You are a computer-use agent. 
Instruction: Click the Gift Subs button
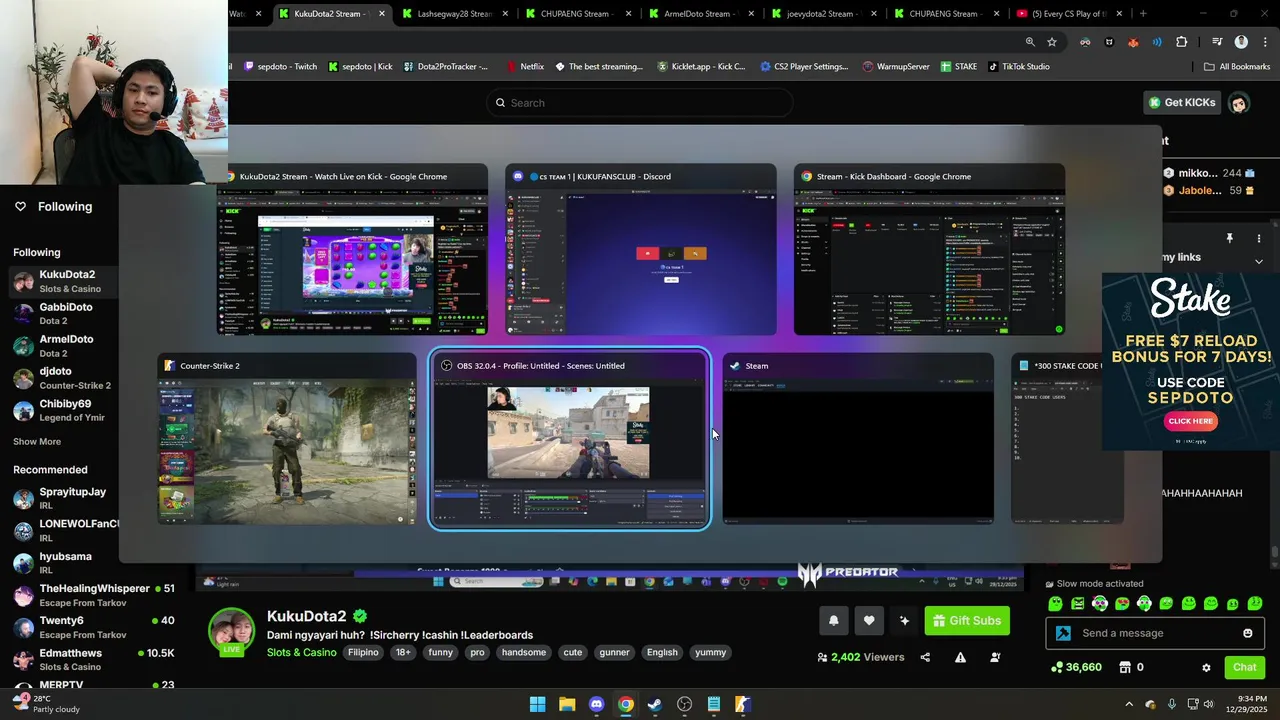[967, 621]
